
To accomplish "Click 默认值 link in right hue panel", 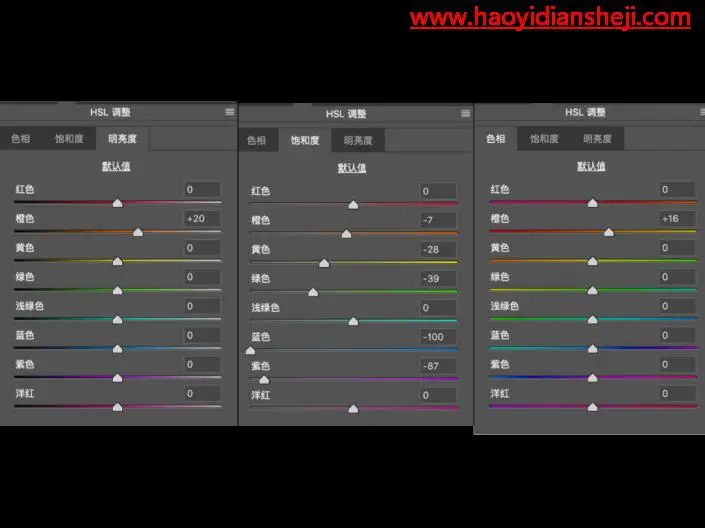I will tap(591, 166).
